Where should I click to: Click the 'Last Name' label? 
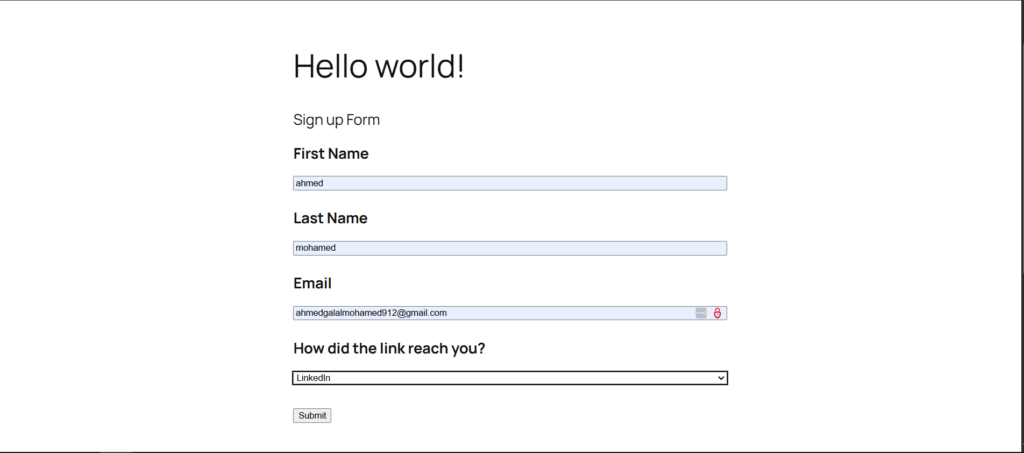point(330,218)
